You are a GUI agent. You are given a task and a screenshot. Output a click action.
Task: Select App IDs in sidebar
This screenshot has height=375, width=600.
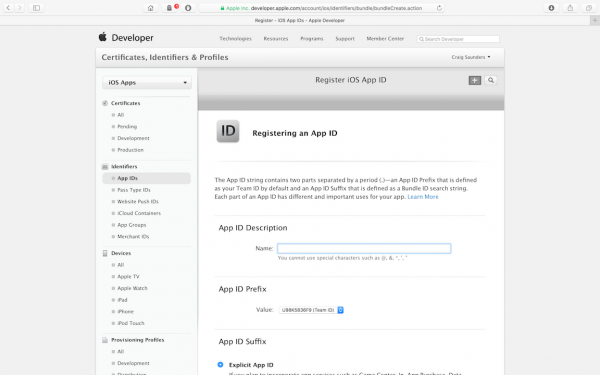(x=147, y=178)
